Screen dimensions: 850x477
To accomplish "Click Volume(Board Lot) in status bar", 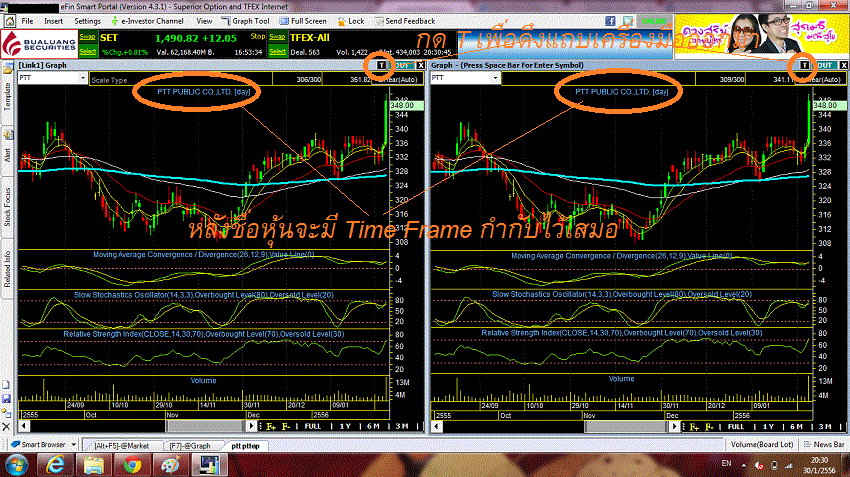I will coord(762,444).
